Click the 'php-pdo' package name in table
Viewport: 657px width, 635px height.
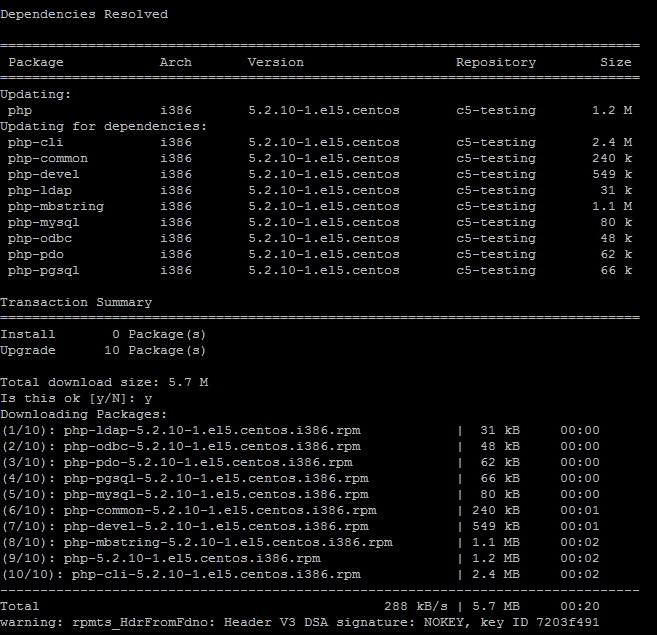tap(36, 254)
